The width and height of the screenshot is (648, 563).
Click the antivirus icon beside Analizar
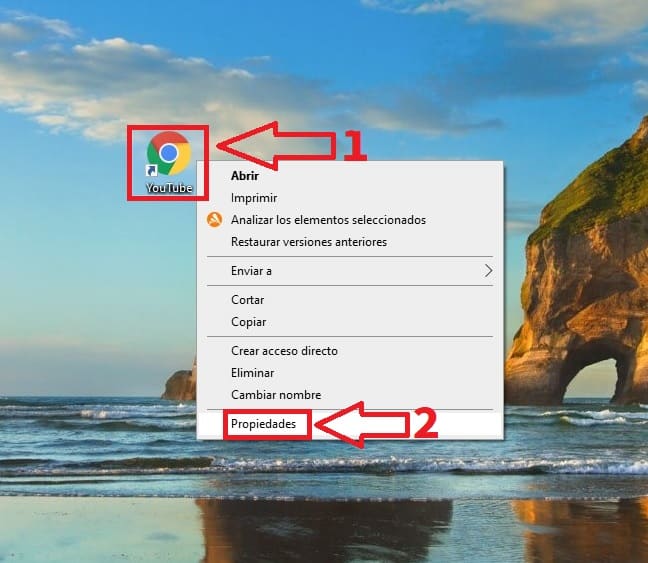tap(214, 219)
